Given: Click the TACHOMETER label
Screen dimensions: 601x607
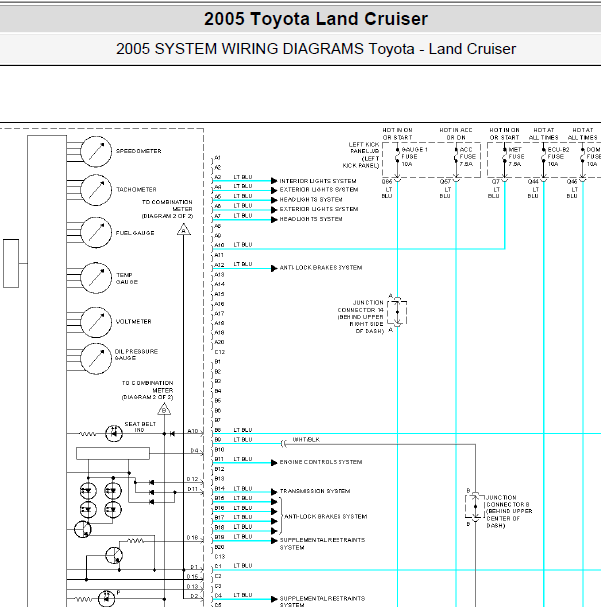Looking at the screenshot, I should click(x=136, y=189).
